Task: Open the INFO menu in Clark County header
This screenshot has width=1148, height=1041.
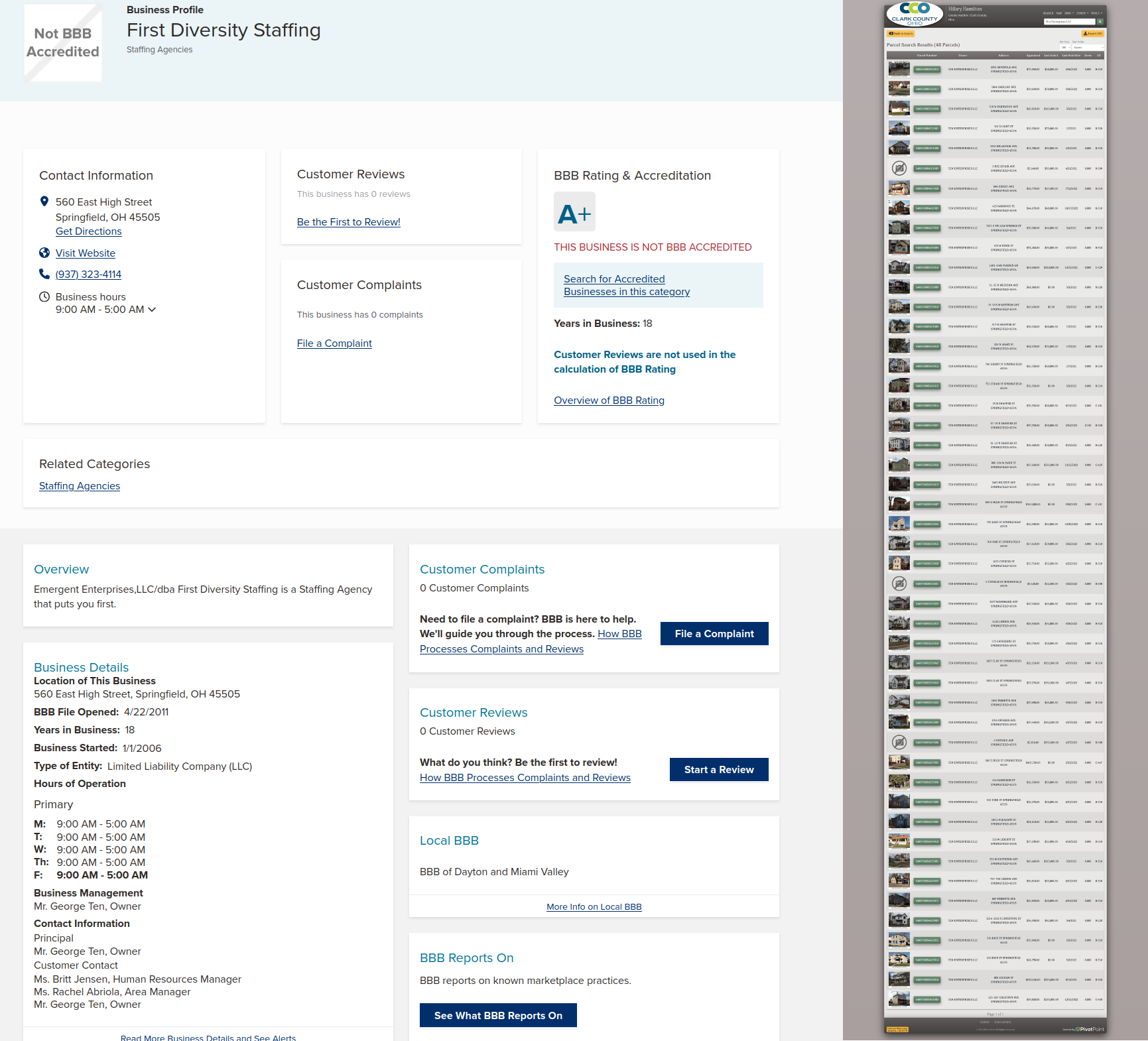Action: [x=1068, y=13]
